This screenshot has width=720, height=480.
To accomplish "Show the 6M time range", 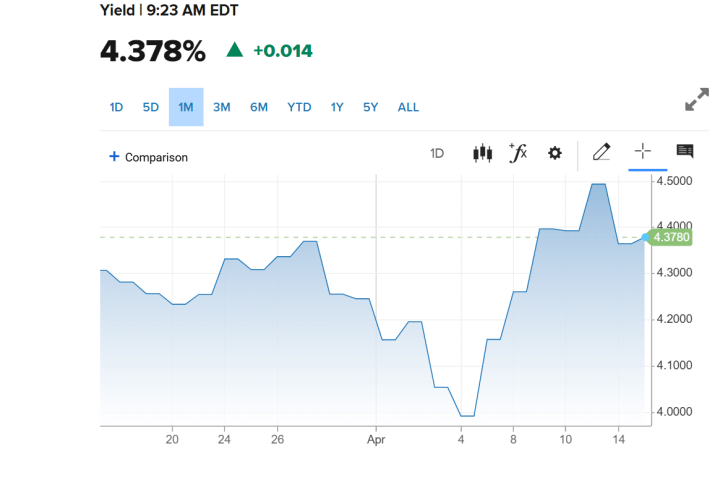I will tap(259, 107).
